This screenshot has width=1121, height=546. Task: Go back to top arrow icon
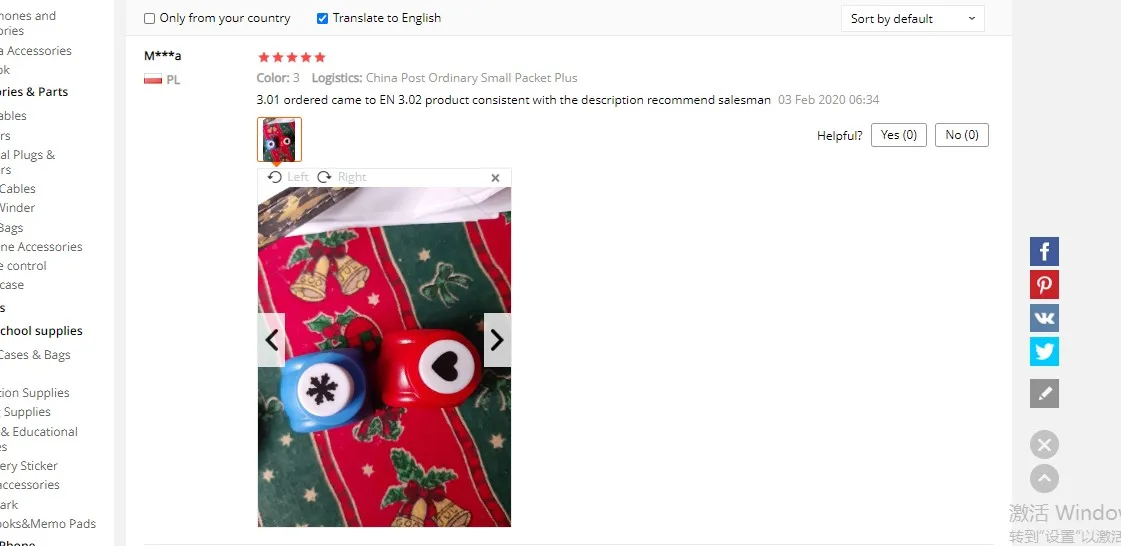pos(1044,479)
